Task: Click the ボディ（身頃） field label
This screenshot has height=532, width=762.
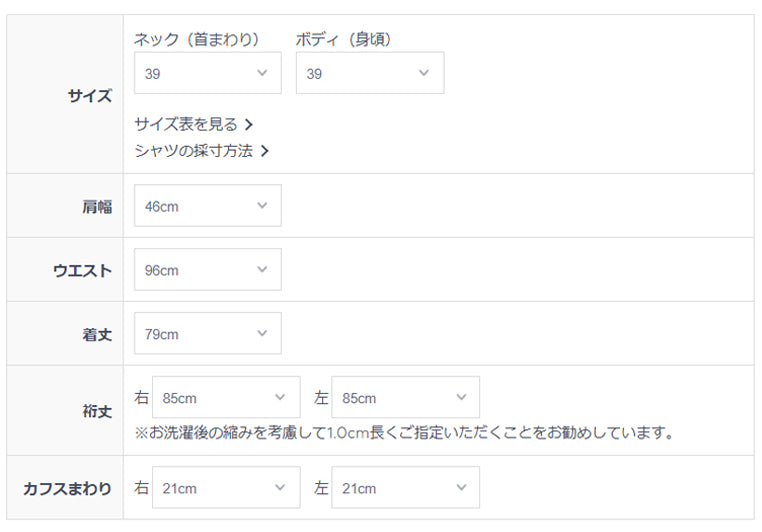Action: coord(344,40)
